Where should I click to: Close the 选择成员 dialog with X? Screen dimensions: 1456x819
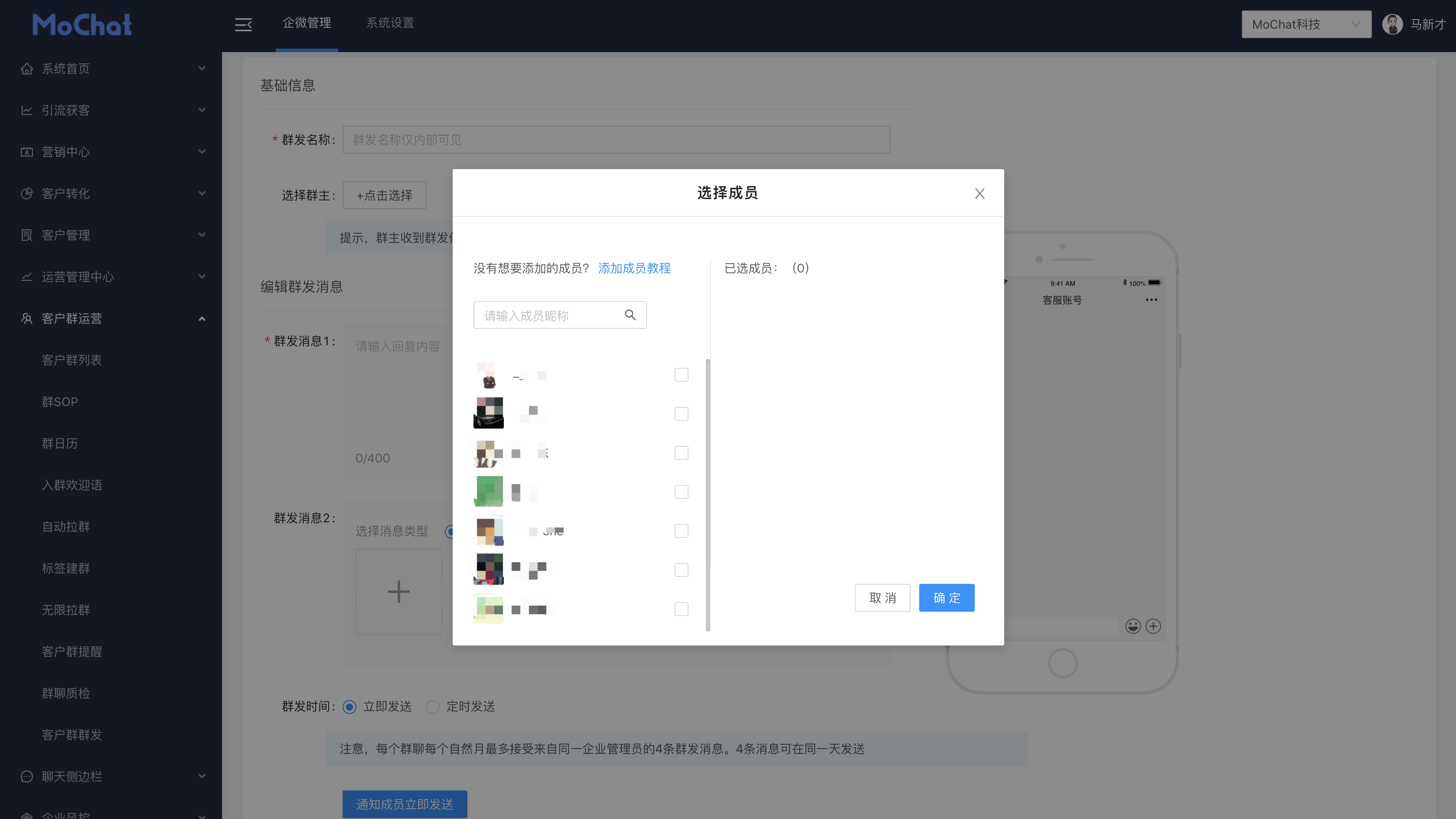pyautogui.click(x=979, y=193)
